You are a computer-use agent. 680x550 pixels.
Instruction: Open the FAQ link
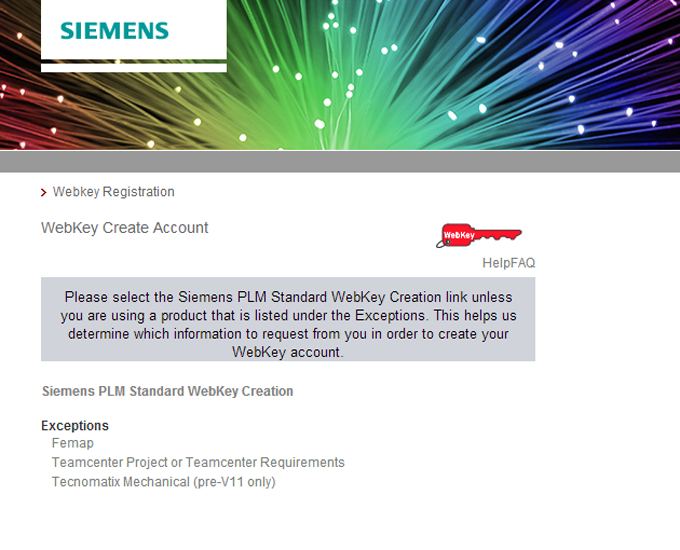pos(524,263)
